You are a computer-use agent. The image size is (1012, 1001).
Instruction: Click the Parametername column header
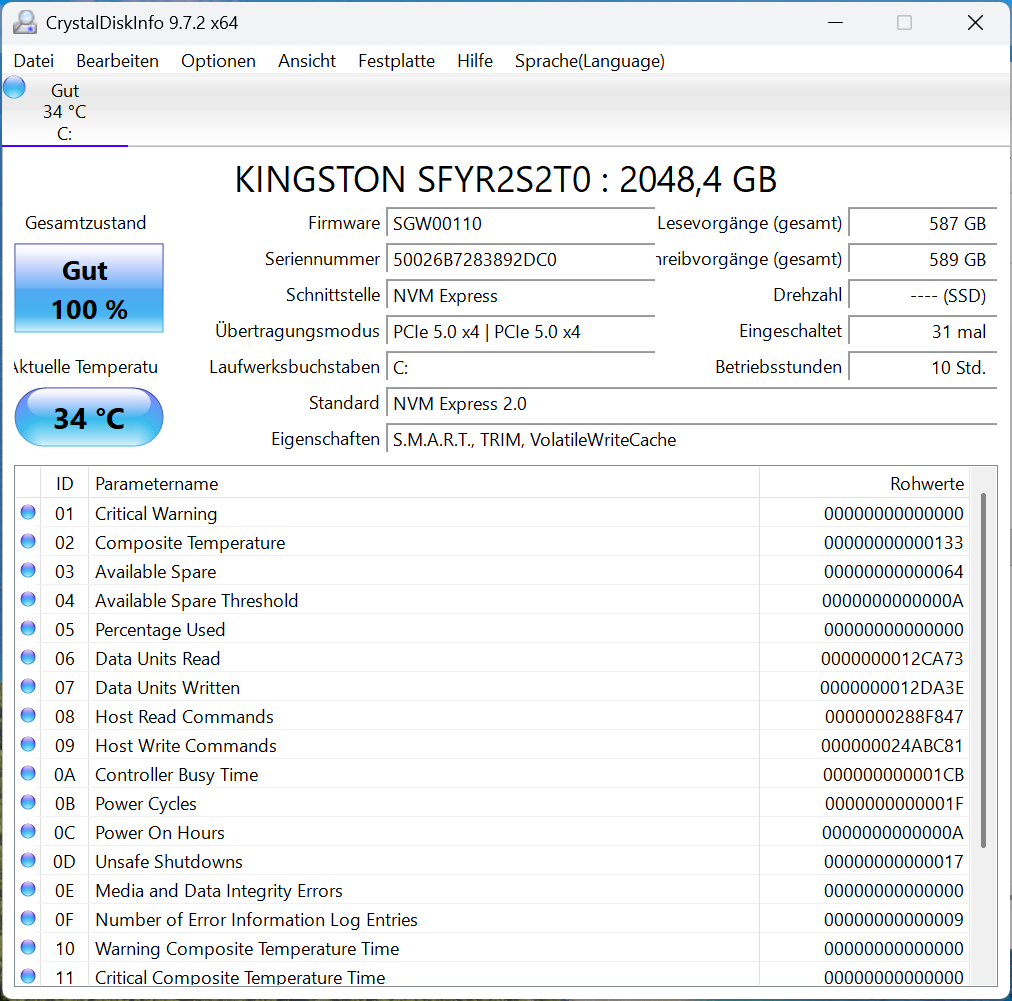(x=424, y=483)
